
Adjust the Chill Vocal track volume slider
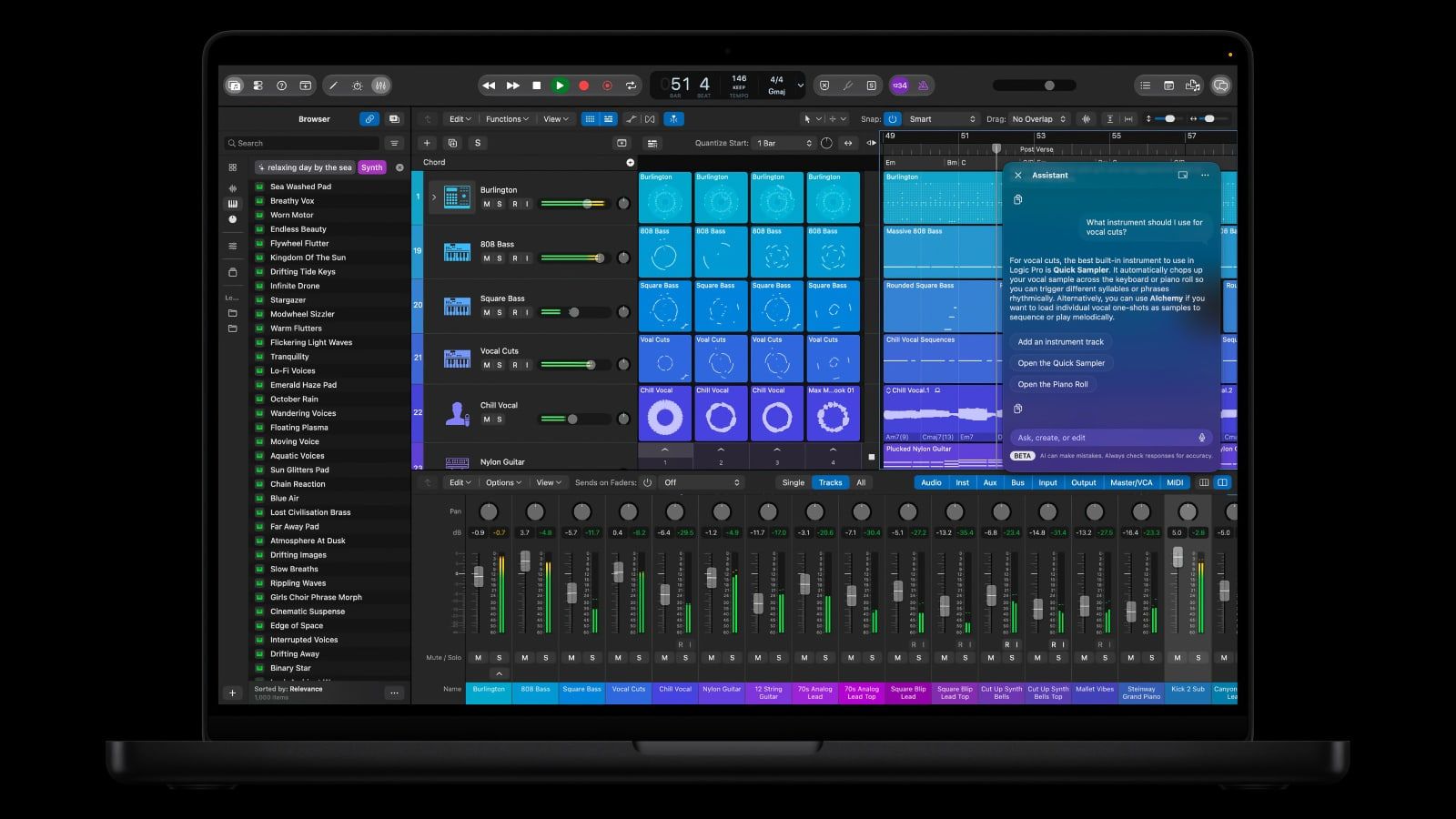[x=575, y=420]
